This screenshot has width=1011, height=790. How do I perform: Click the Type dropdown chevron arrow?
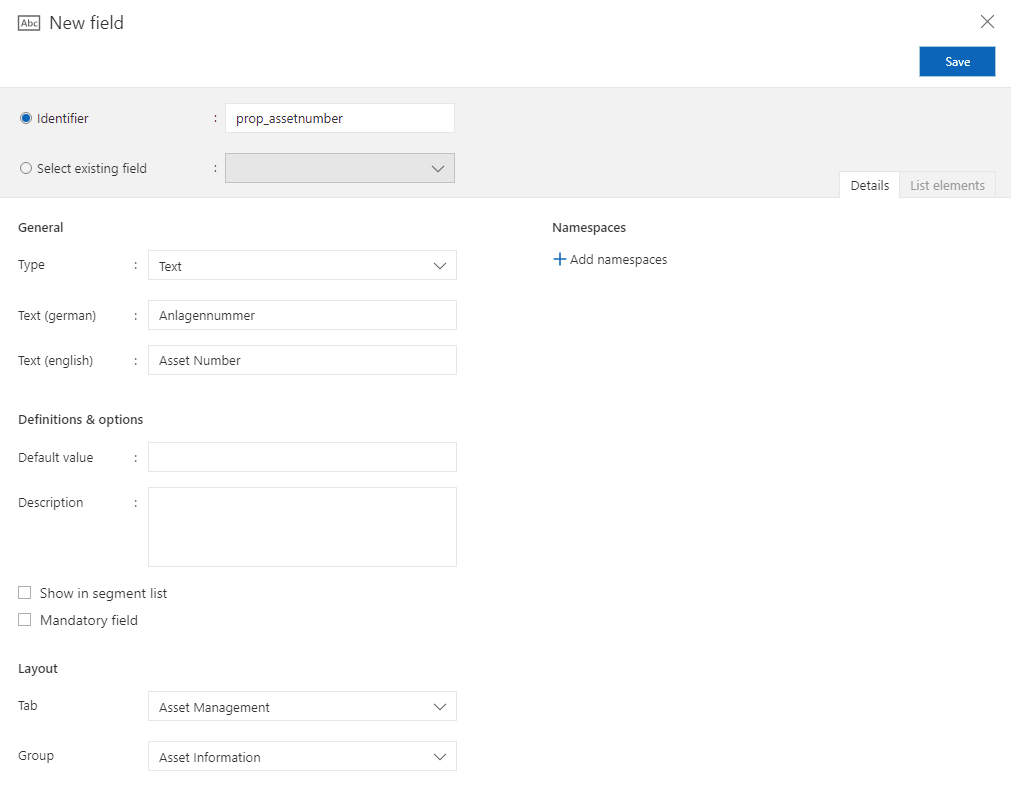pos(440,265)
